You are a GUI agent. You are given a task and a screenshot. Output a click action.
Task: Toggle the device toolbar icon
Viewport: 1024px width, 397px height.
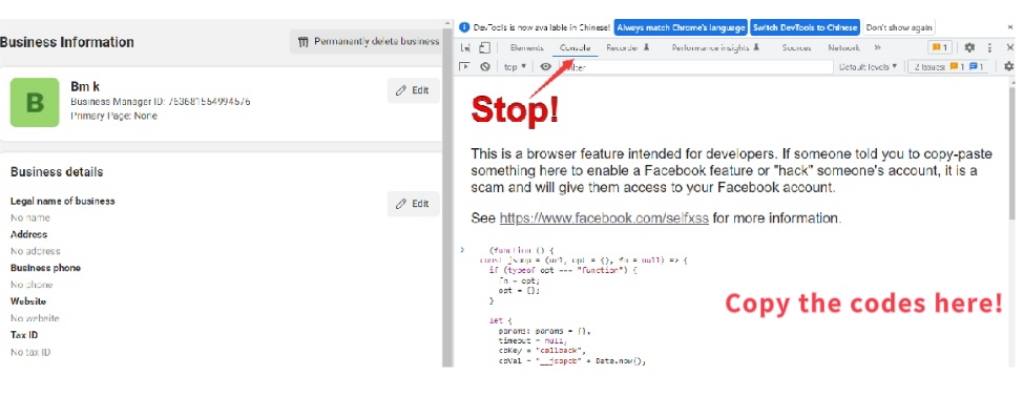coord(484,48)
